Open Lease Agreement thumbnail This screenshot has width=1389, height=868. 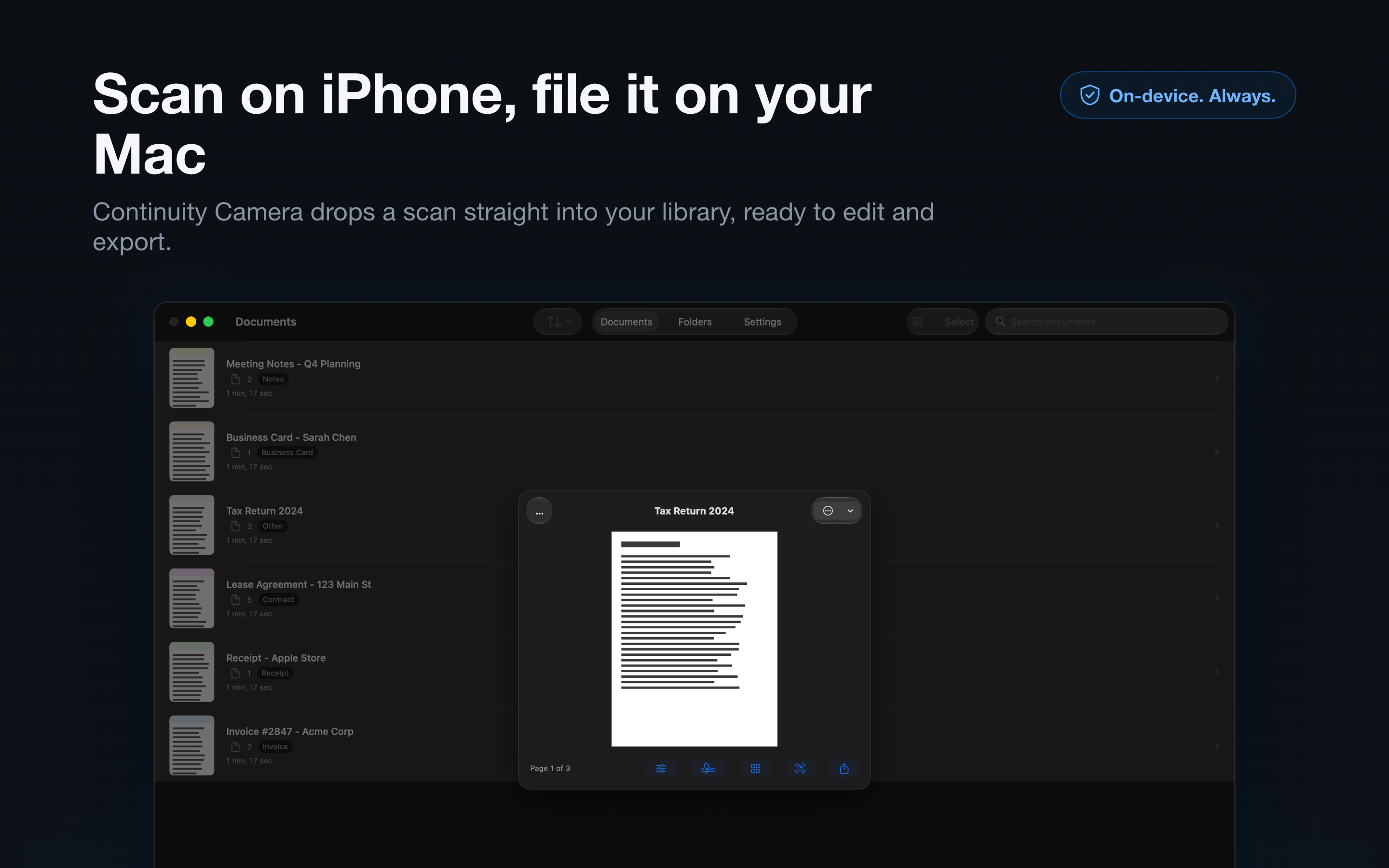[191, 598]
